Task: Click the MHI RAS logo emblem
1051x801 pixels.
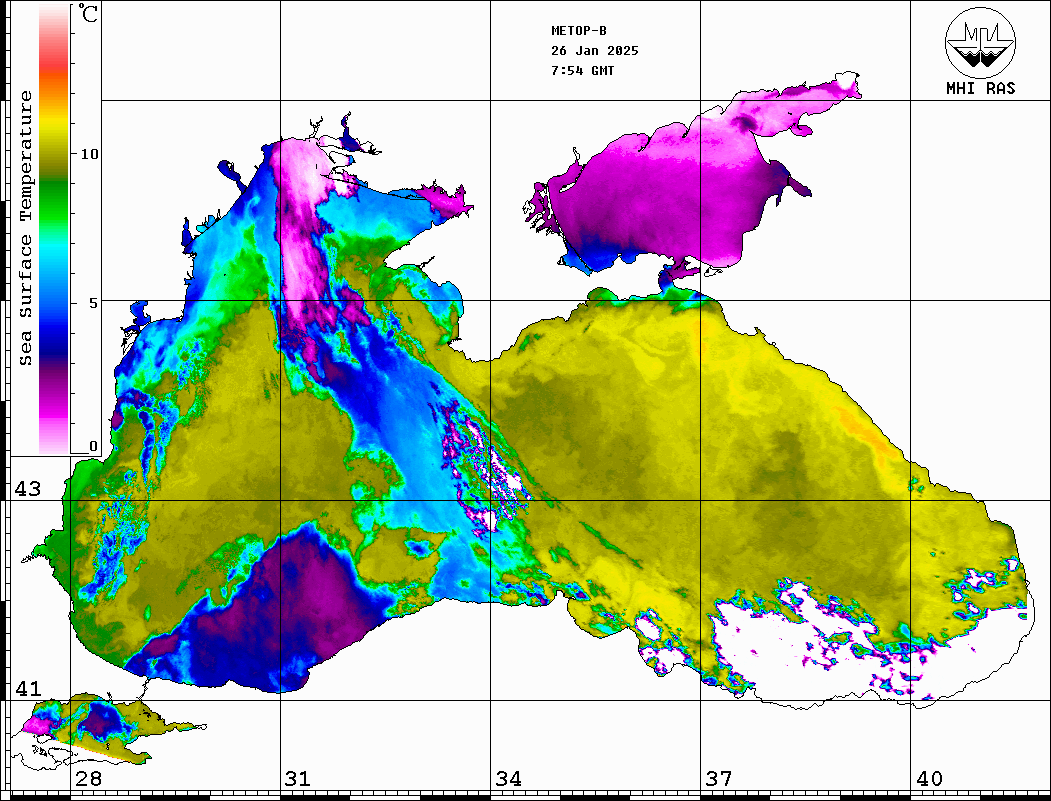Action: tap(980, 42)
